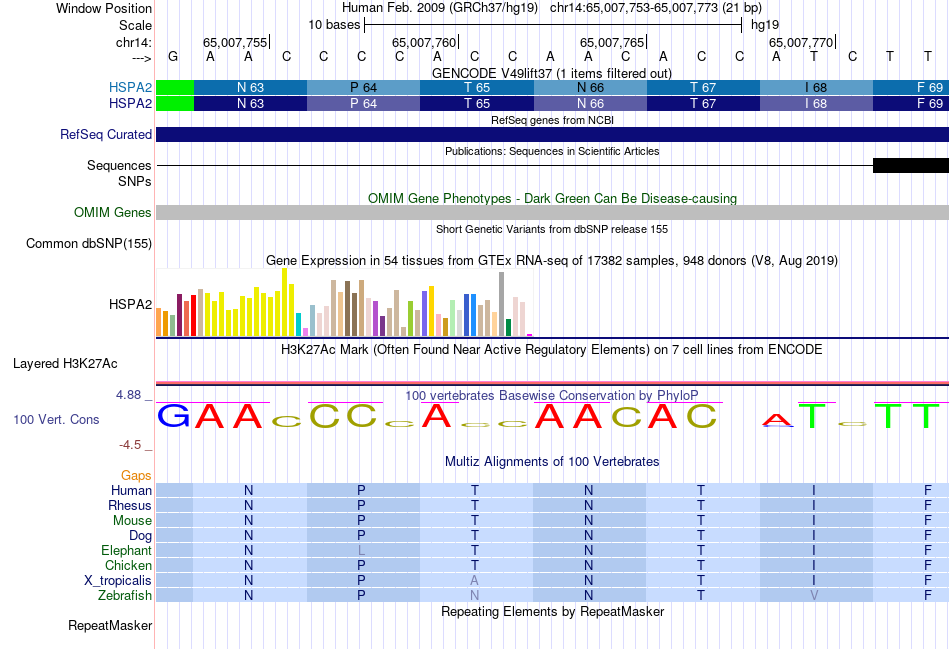
Task: Click the gray V in Zebrafish row
Action: 814,596
